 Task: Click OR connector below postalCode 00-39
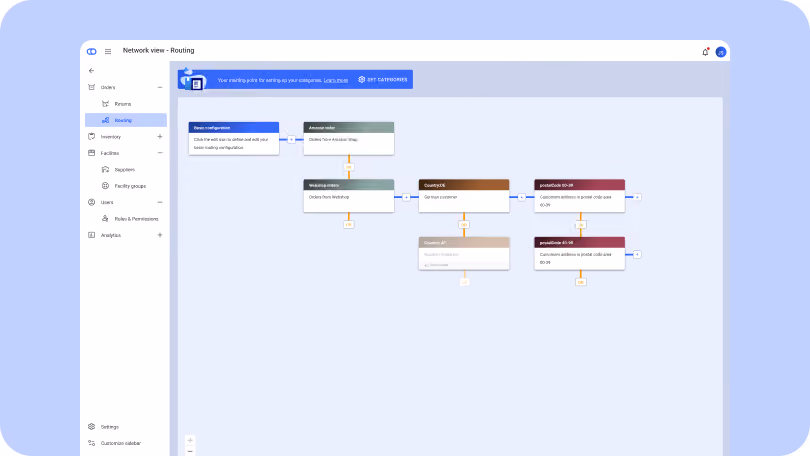pyautogui.click(x=581, y=225)
